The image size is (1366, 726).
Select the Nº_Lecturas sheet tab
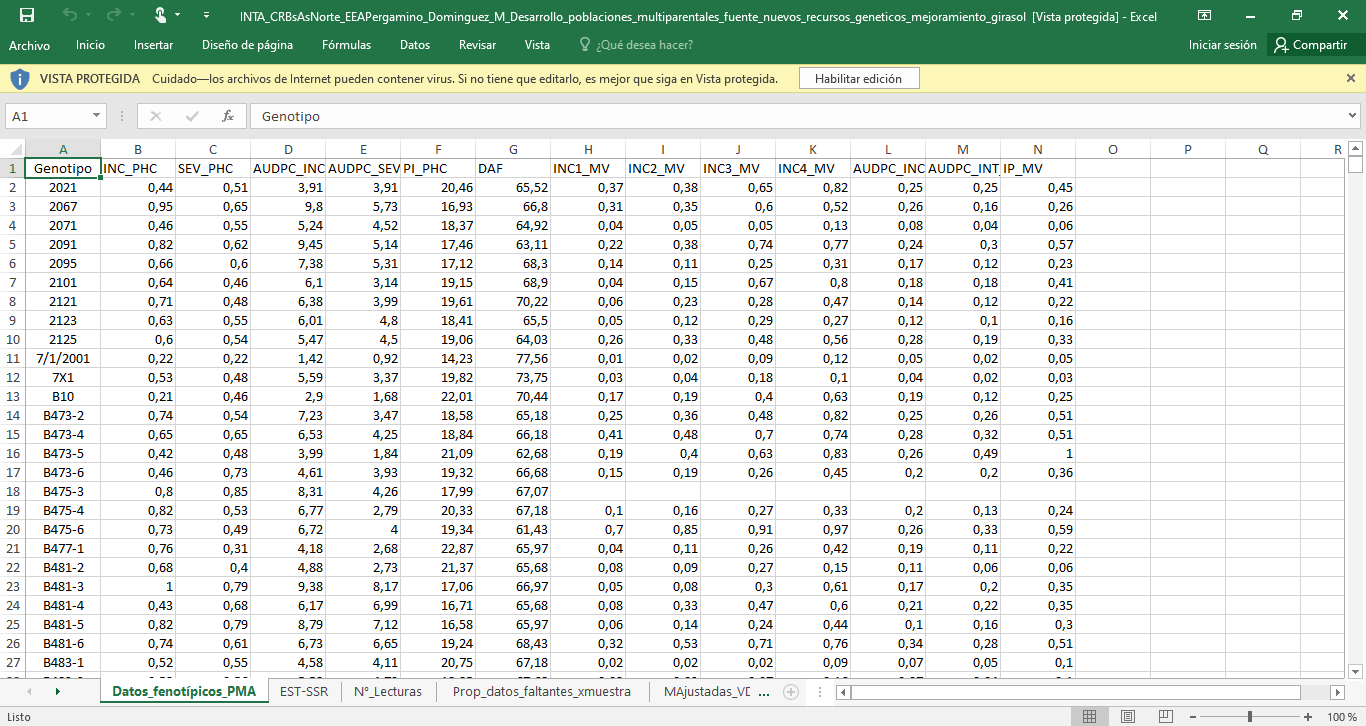click(388, 691)
